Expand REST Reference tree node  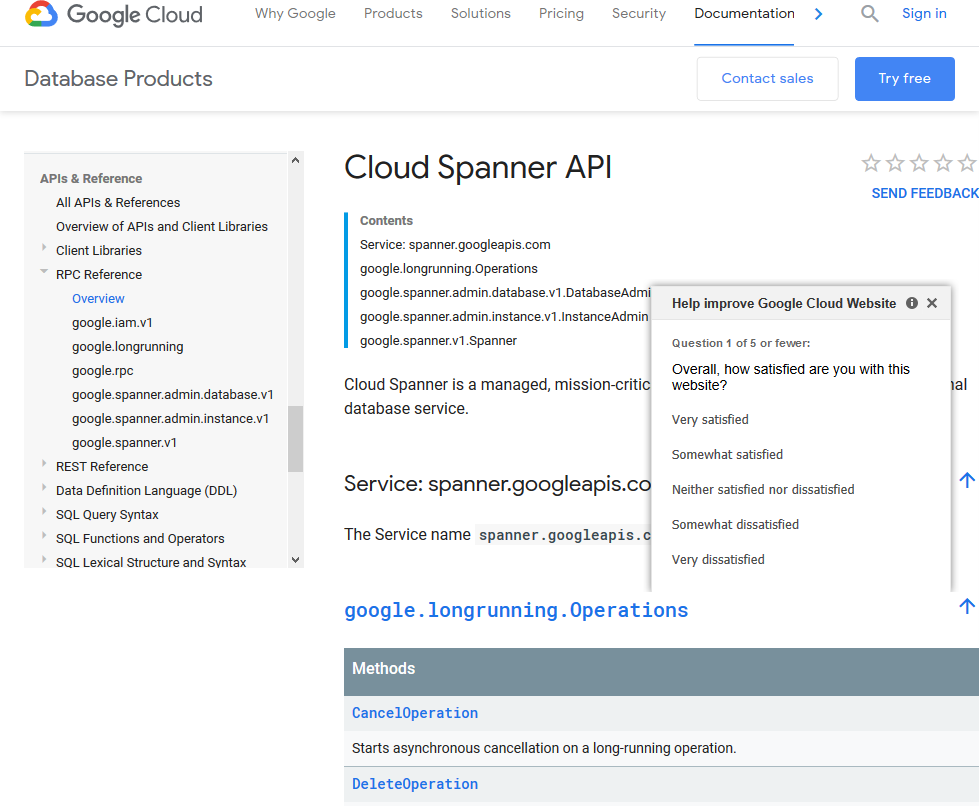[44, 463]
